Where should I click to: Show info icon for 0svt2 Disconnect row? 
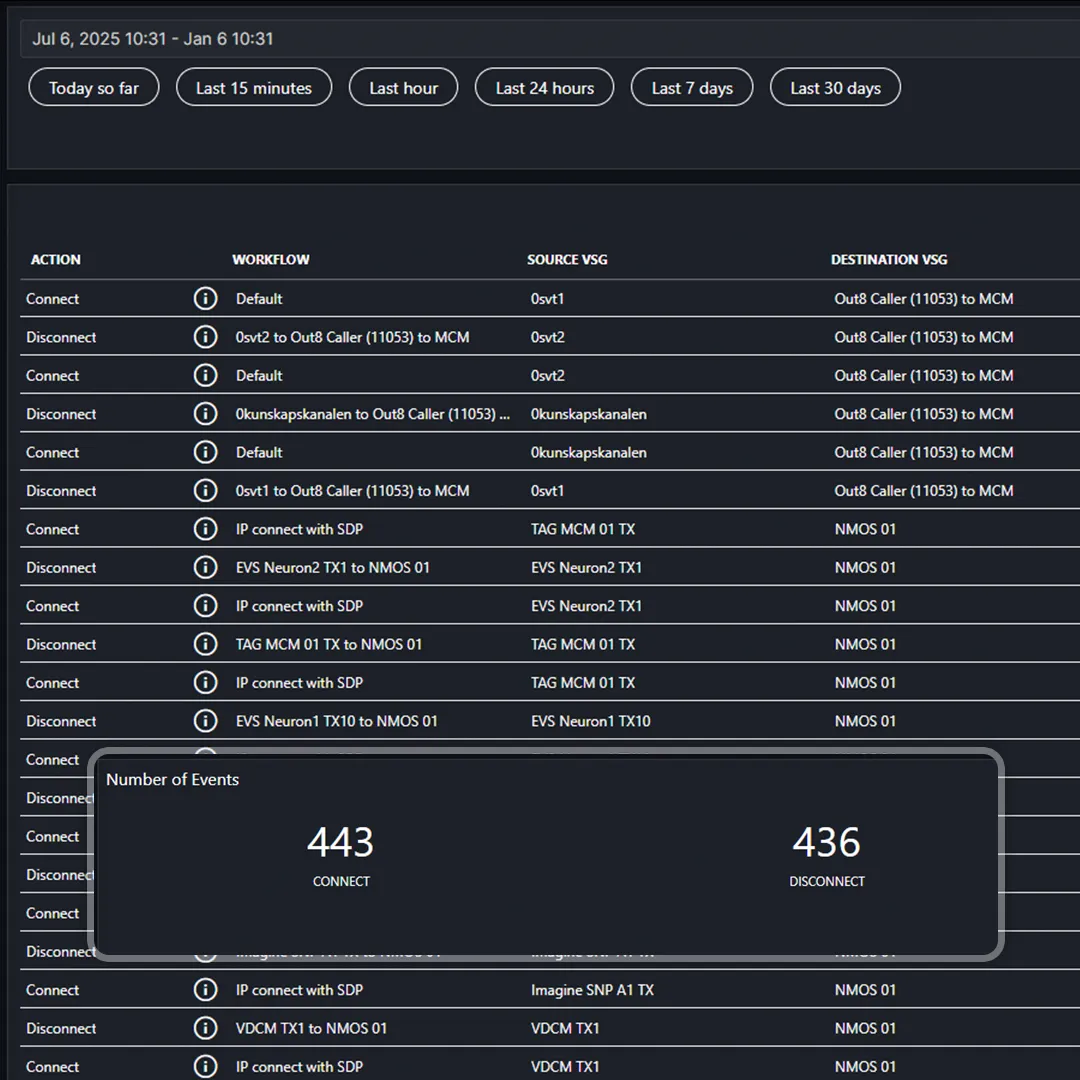(205, 338)
